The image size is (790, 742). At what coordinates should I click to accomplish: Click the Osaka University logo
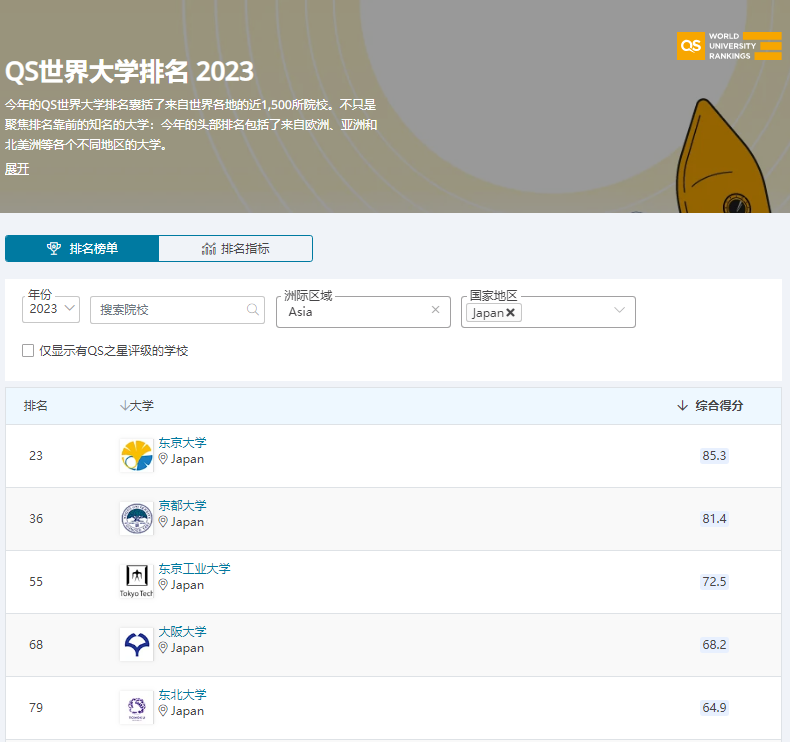pyautogui.click(x=136, y=644)
